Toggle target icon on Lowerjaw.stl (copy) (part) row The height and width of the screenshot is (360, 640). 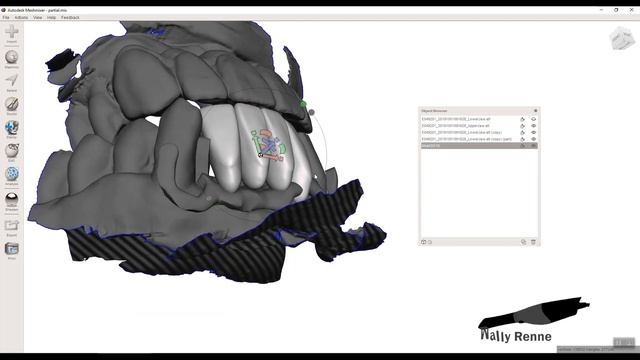pos(522,139)
